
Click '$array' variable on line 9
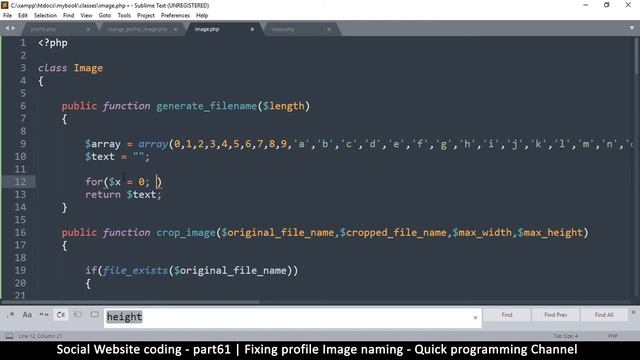pyautogui.click(x=103, y=144)
